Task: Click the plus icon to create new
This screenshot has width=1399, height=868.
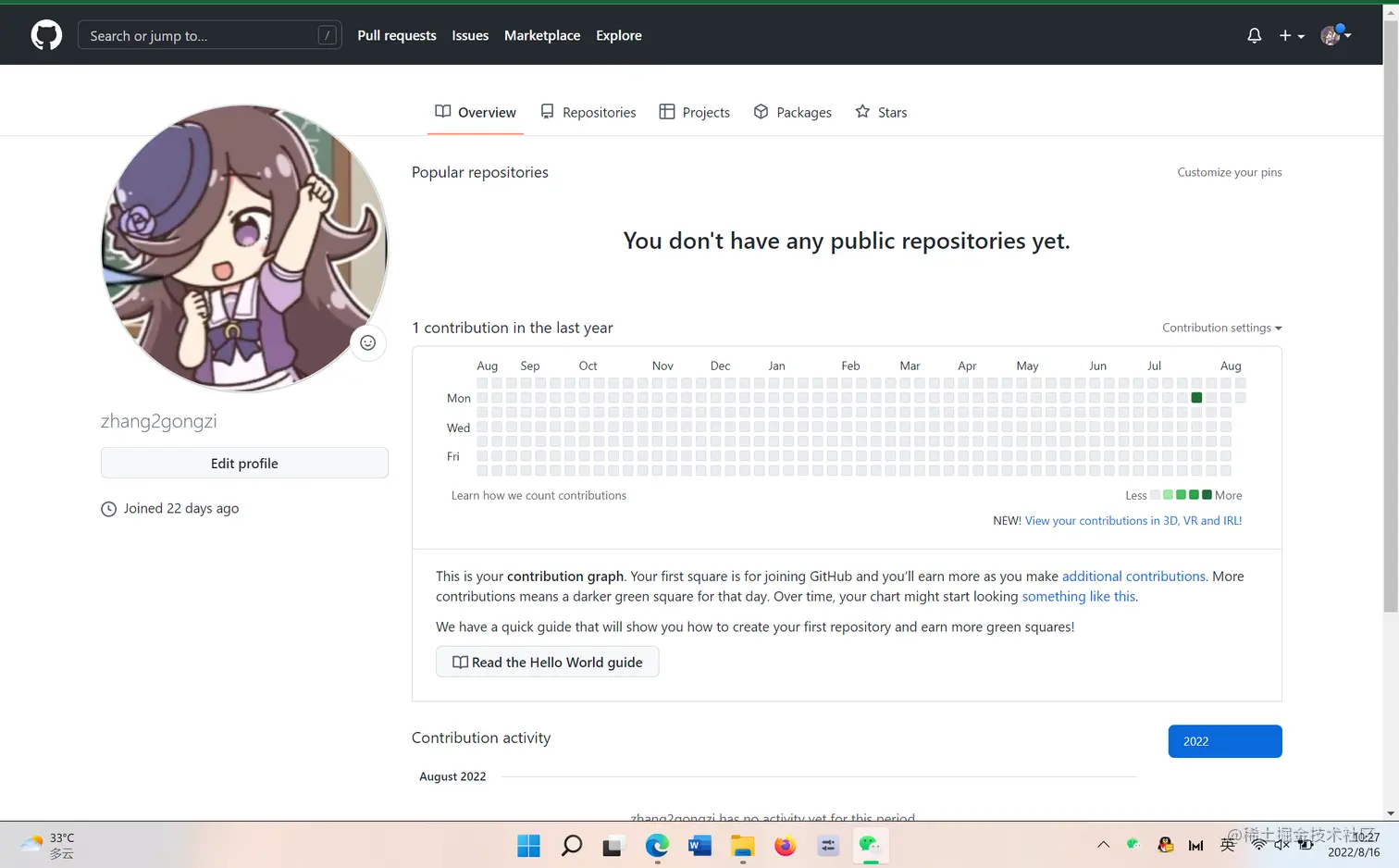Action: [1284, 35]
